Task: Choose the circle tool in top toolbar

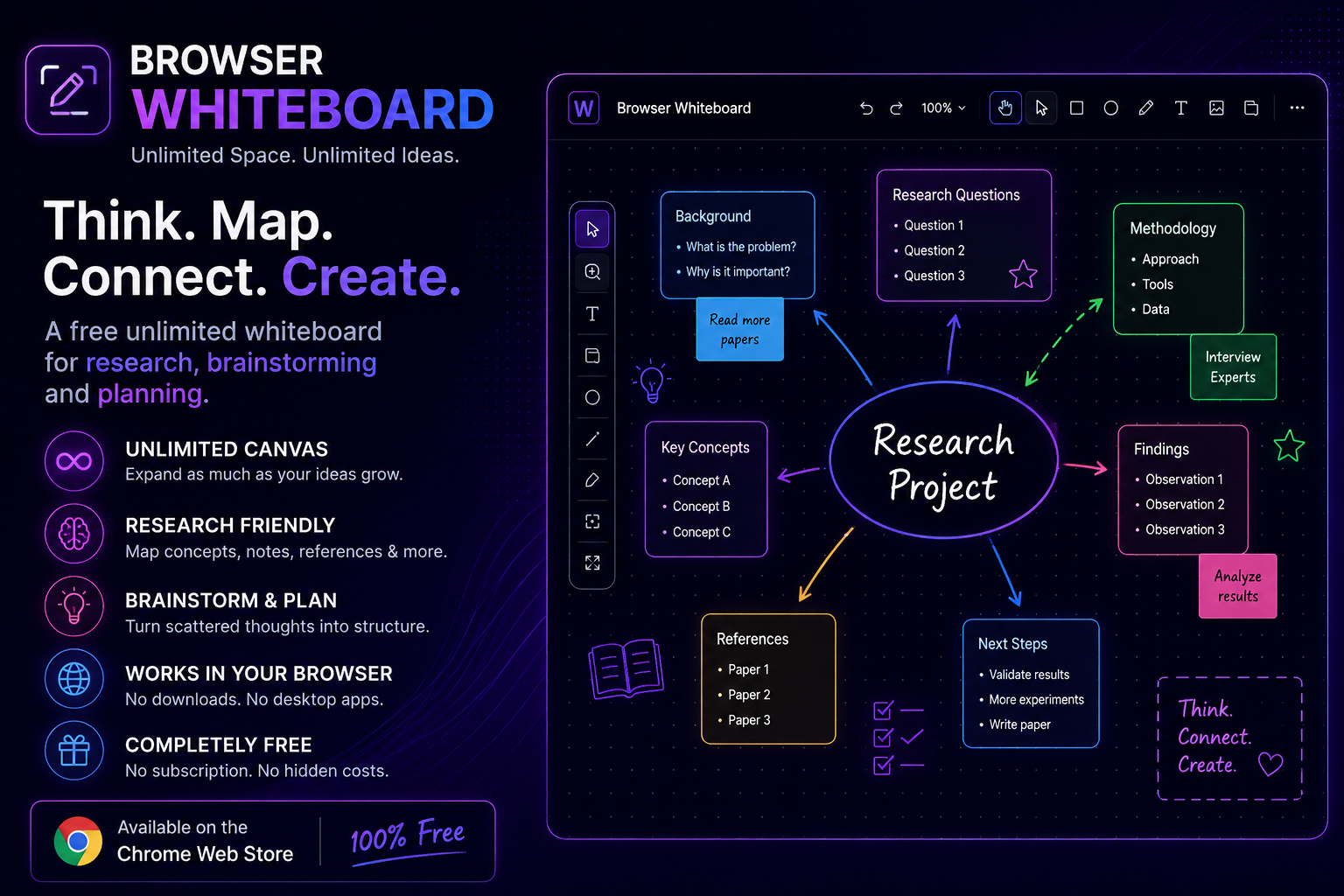Action: [x=1111, y=108]
